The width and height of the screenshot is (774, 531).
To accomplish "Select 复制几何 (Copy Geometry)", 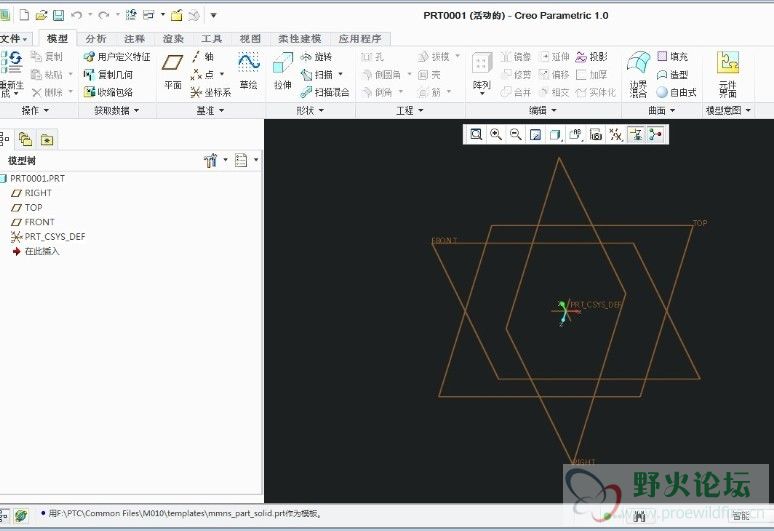I will click(x=108, y=75).
